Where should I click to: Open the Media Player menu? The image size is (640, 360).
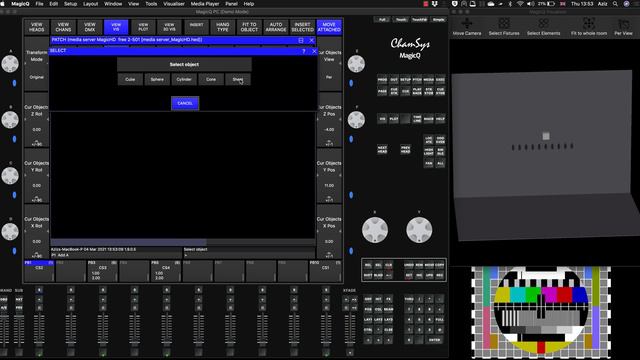(x=205, y=4)
